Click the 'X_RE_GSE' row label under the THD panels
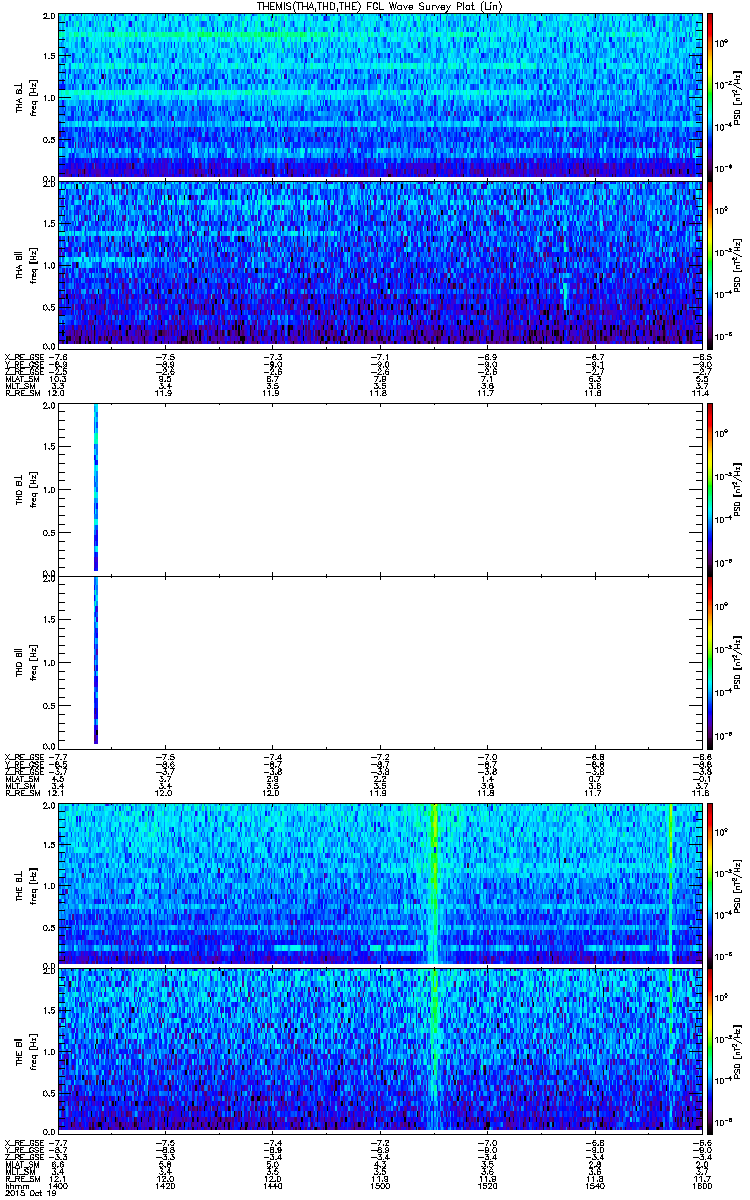750x1200 pixels. pyautogui.click(x=22, y=756)
